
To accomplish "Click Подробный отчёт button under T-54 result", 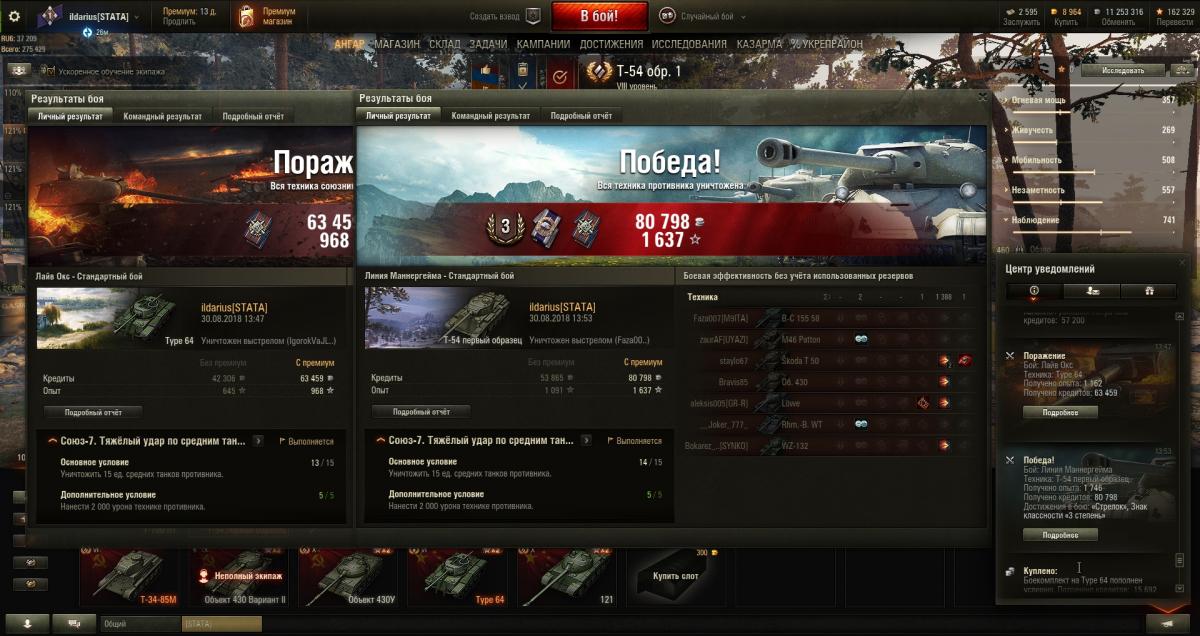I will (x=420, y=411).
